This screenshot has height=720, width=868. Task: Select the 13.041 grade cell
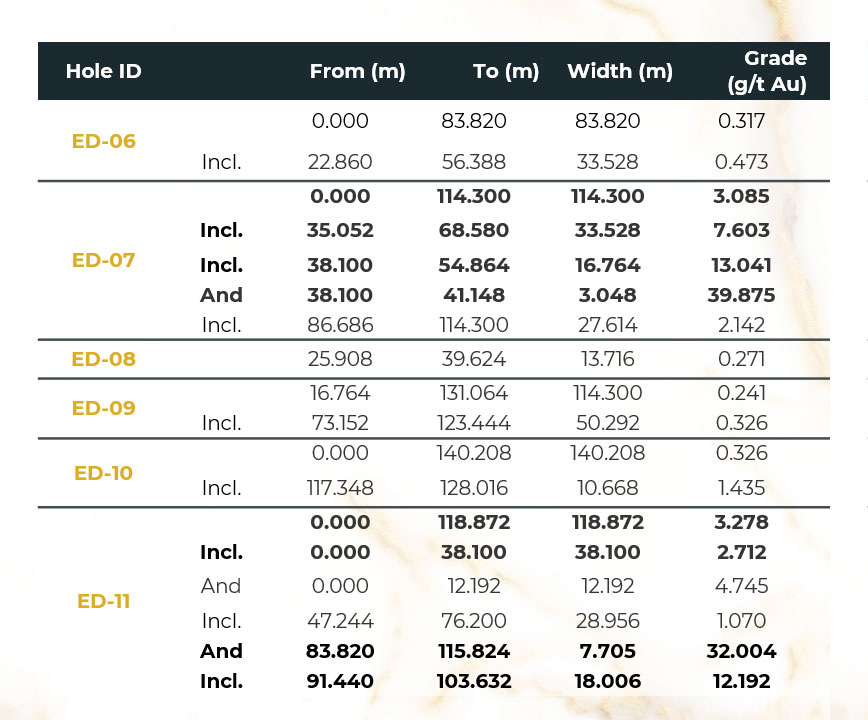point(742,265)
